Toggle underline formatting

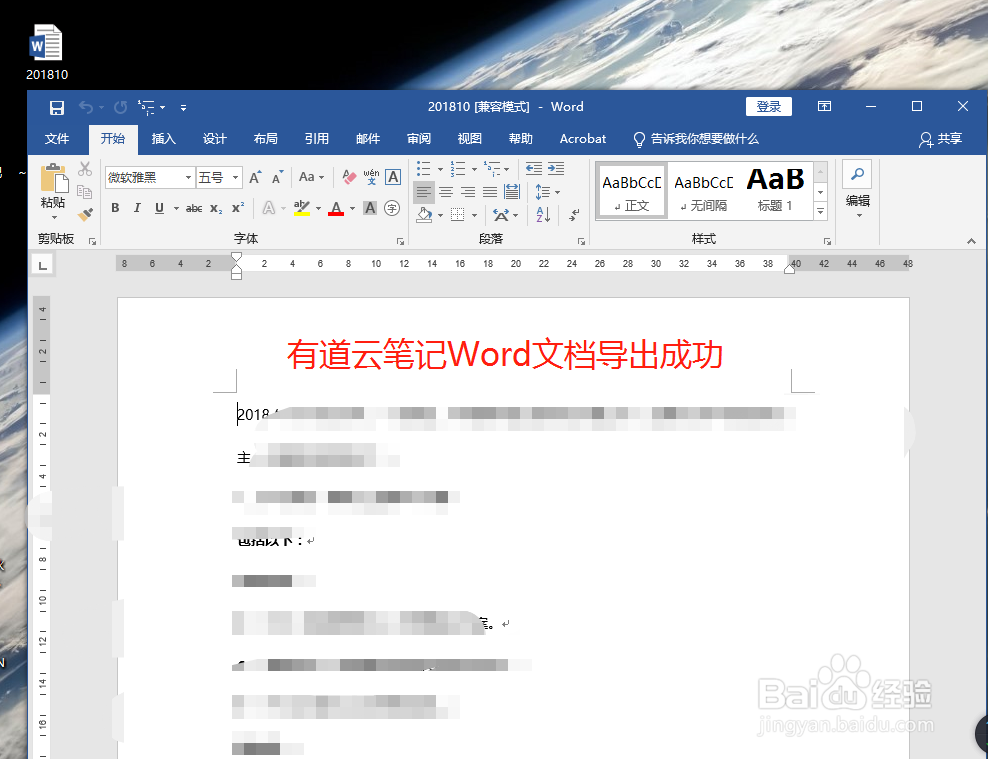[x=159, y=208]
